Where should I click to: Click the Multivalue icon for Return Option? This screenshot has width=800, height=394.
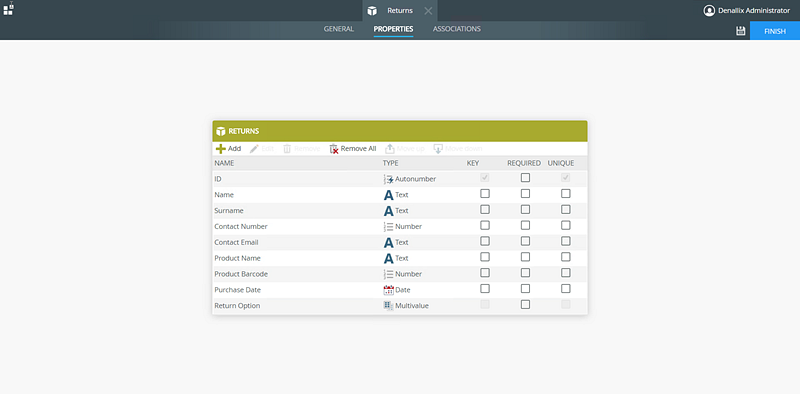(388, 306)
